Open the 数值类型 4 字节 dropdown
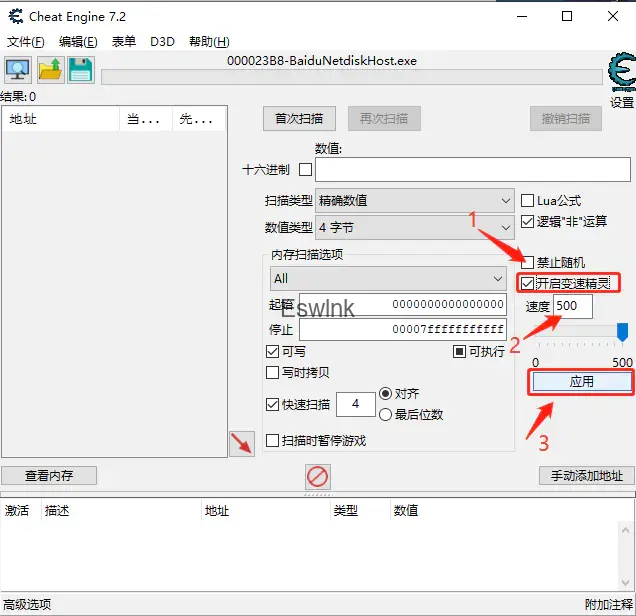 click(x=414, y=228)
